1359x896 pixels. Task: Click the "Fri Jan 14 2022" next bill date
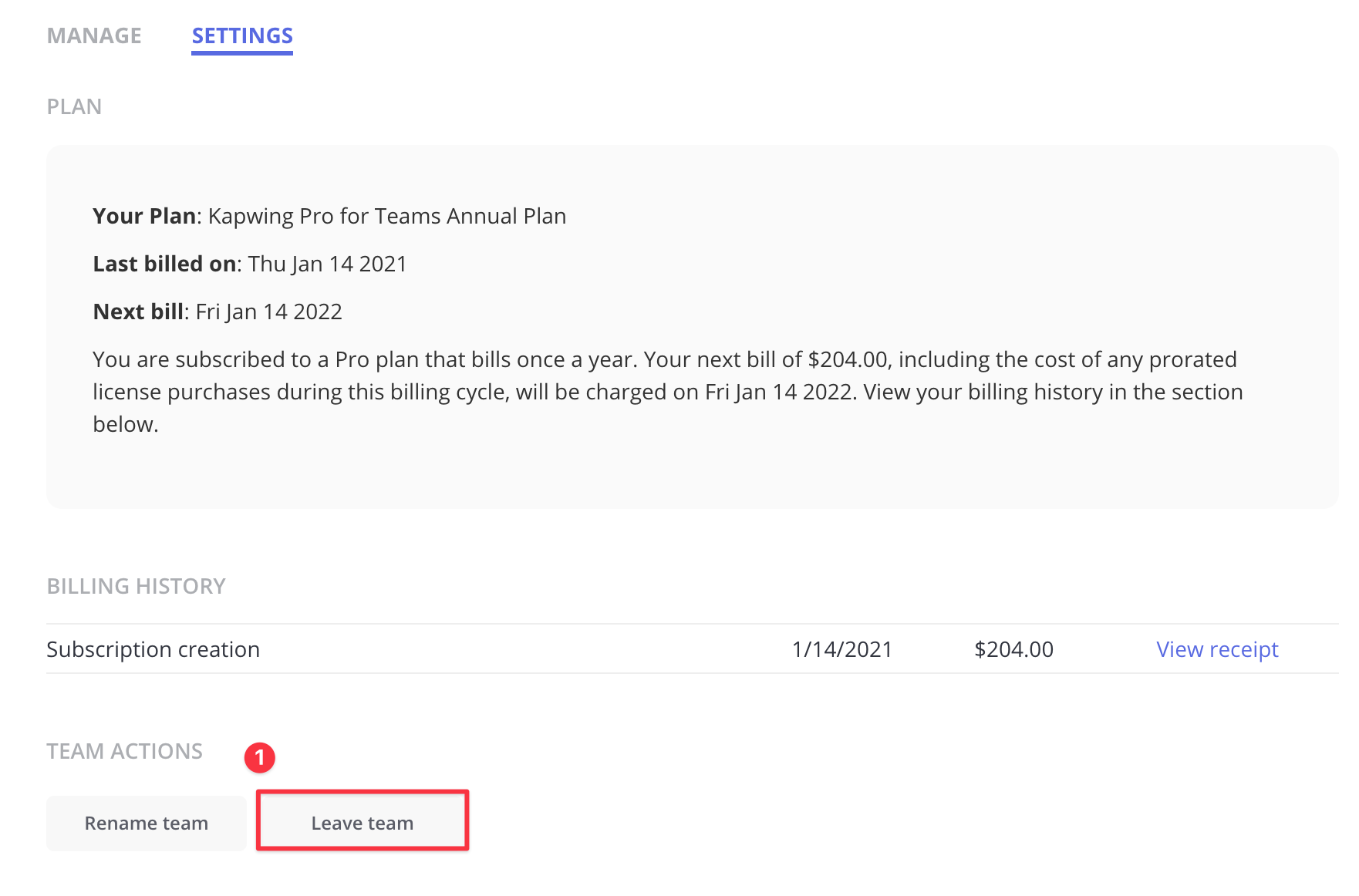coord(268,312)
